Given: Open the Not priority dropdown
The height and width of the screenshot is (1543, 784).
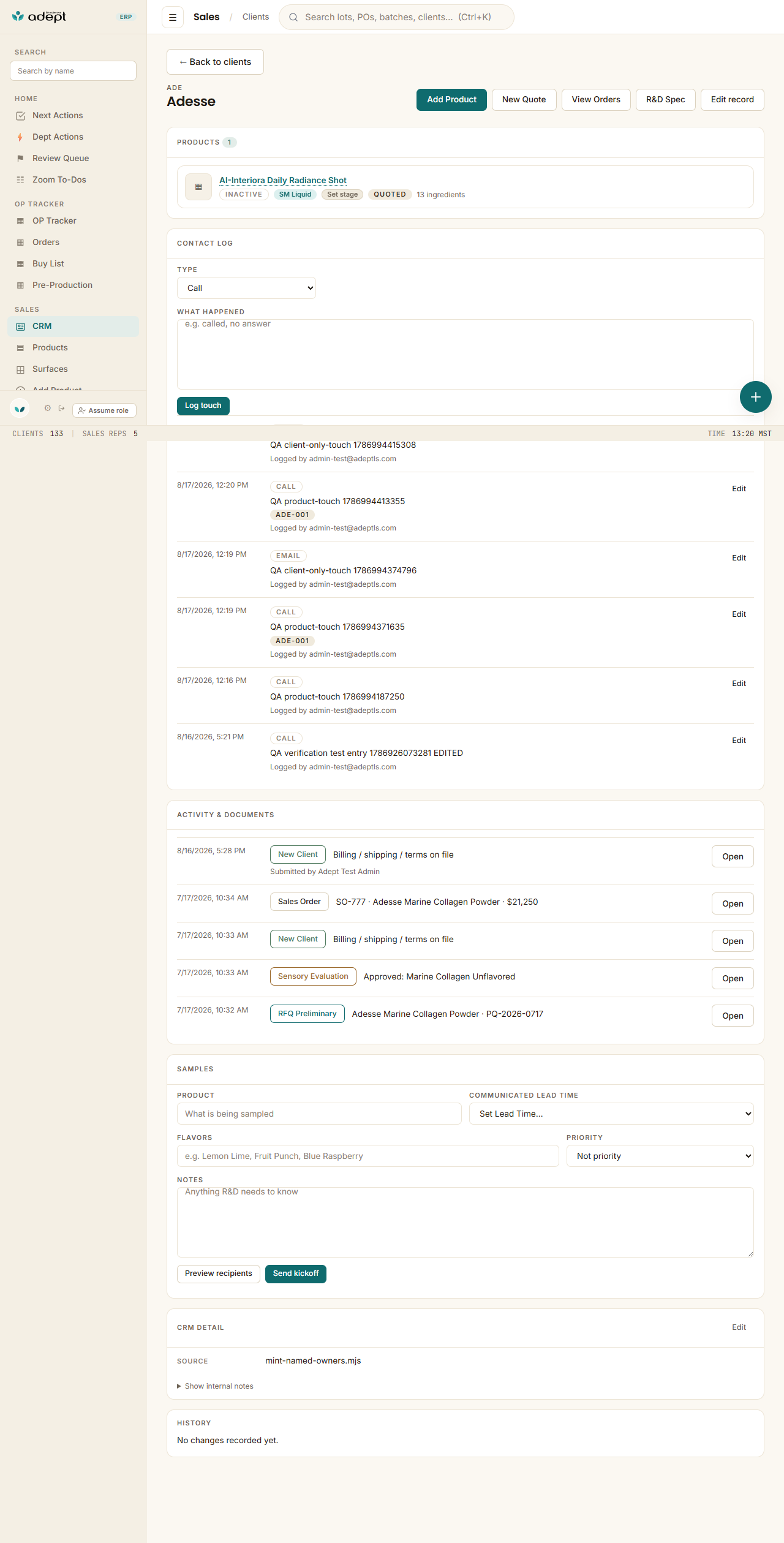Looking at the screenshot, I should pyautogui.click(x=660, y=1156).
